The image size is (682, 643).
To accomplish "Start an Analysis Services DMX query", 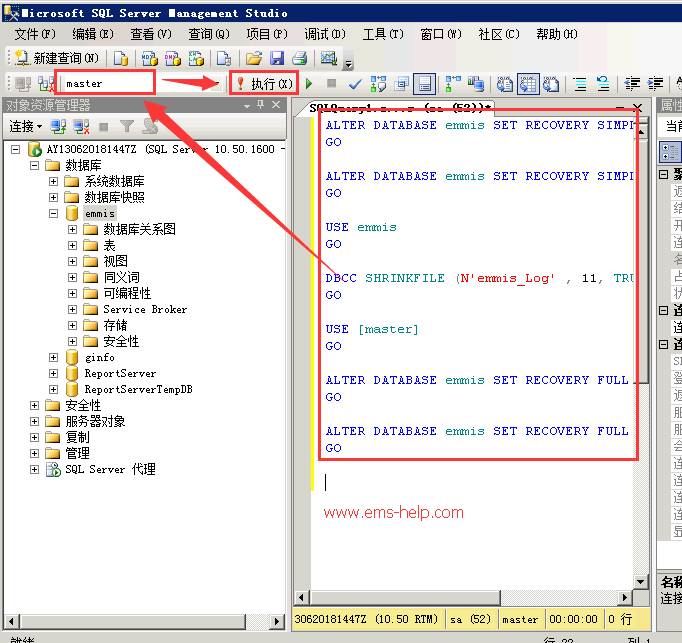I will (x=173, y=58).
